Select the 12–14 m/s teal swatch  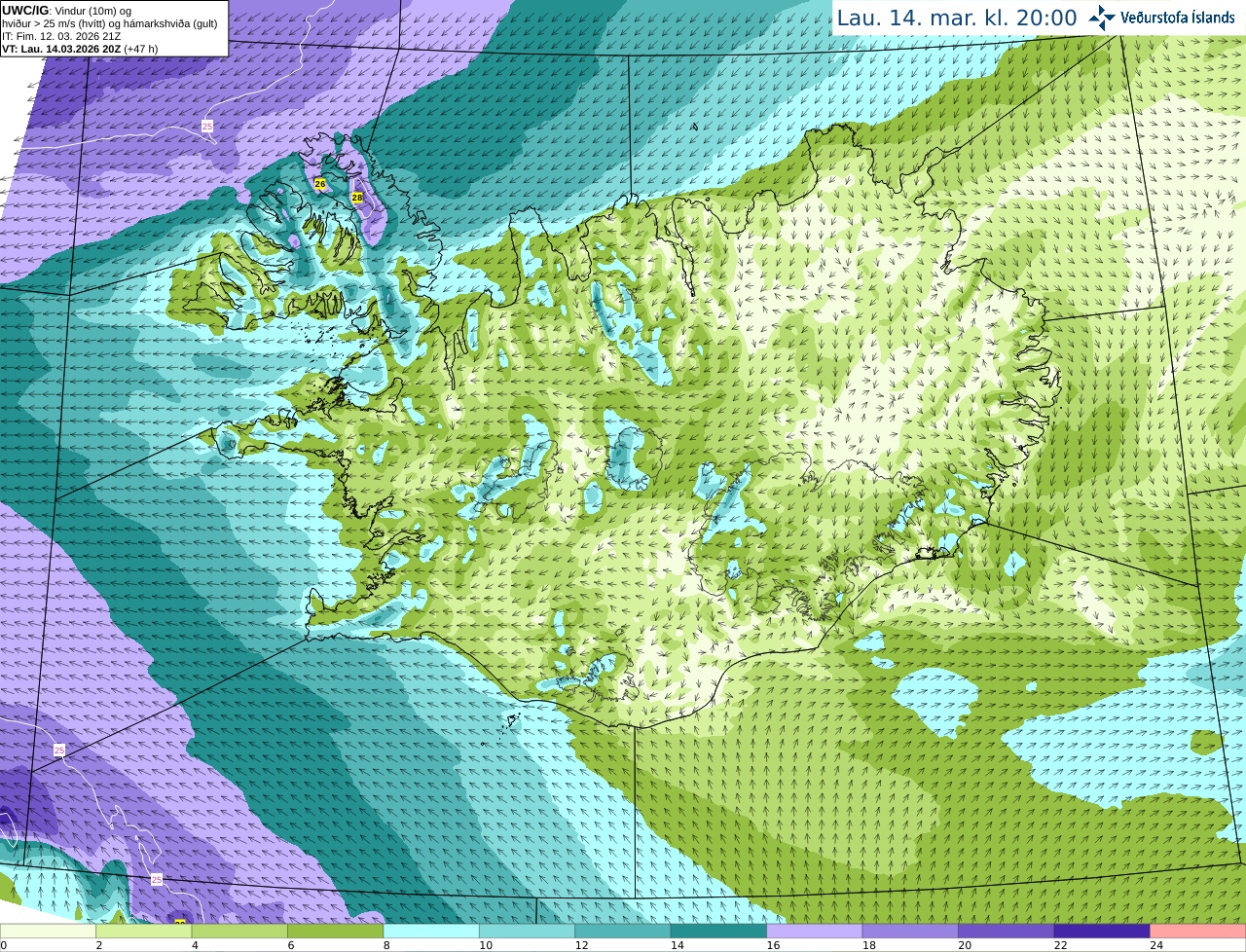(x=623, y=931)
